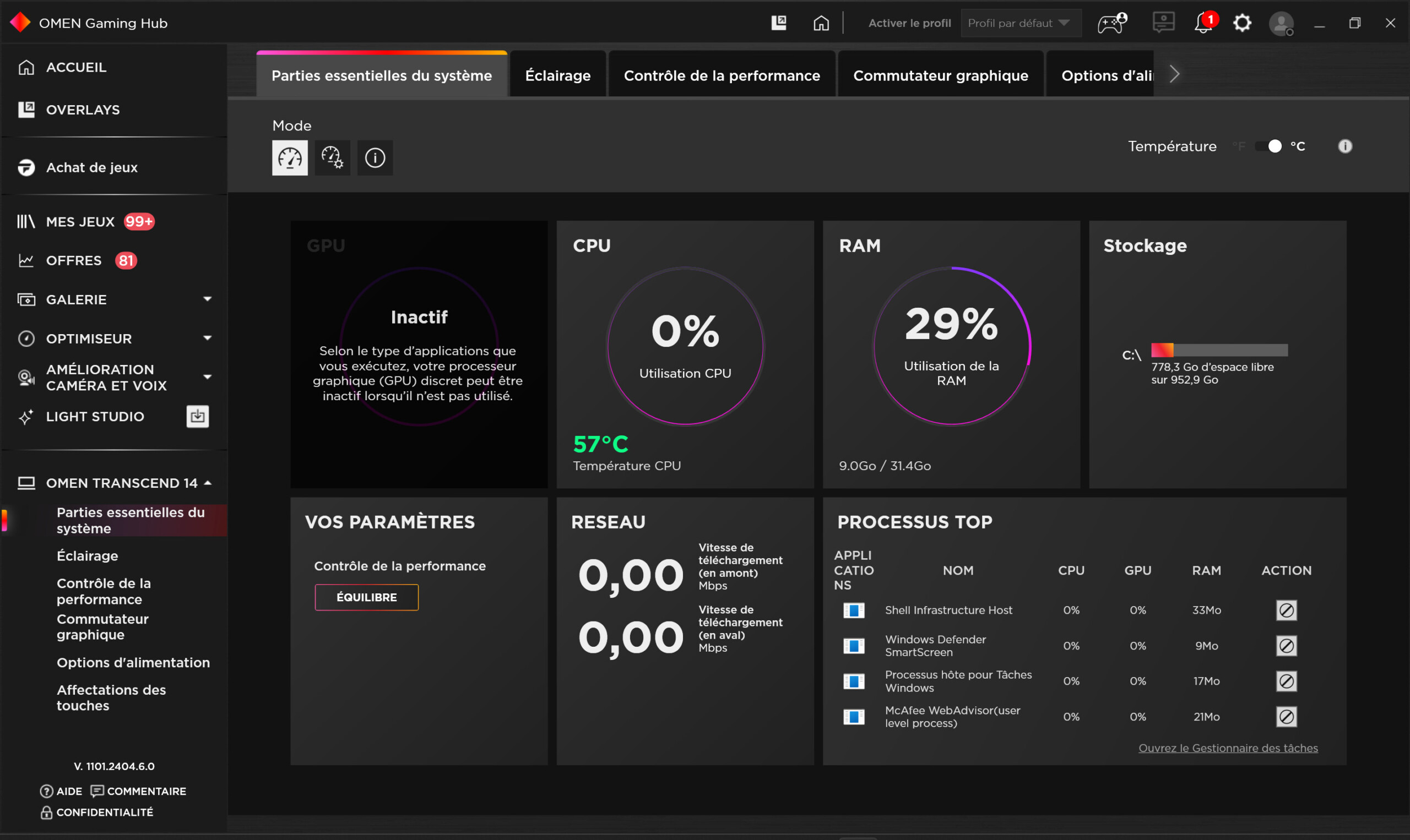
Task: Click the Light Studio download icon
Action: (x=198, y=417)
